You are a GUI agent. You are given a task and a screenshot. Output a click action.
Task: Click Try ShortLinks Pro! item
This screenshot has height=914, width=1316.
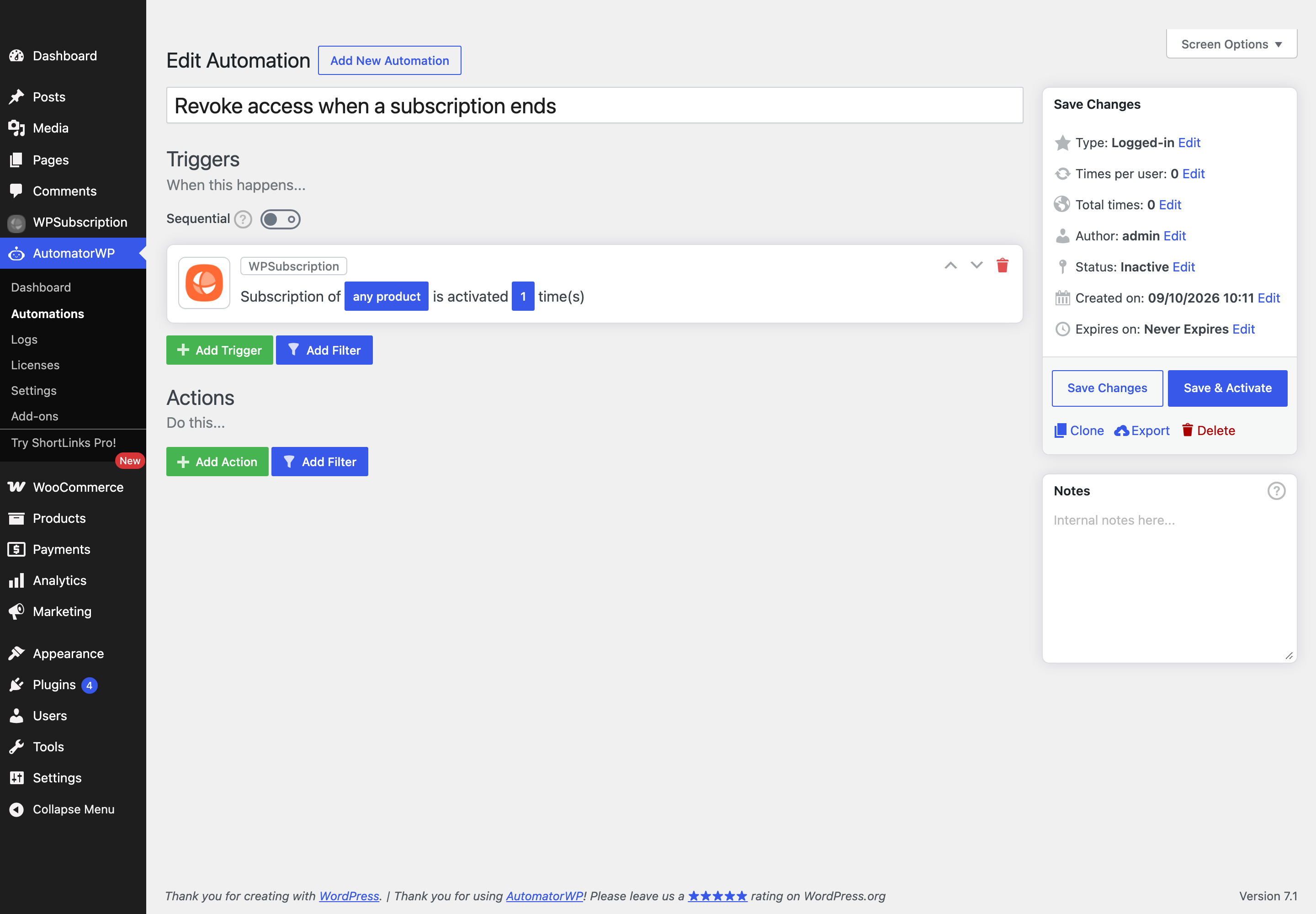click(x=64, y=443)
